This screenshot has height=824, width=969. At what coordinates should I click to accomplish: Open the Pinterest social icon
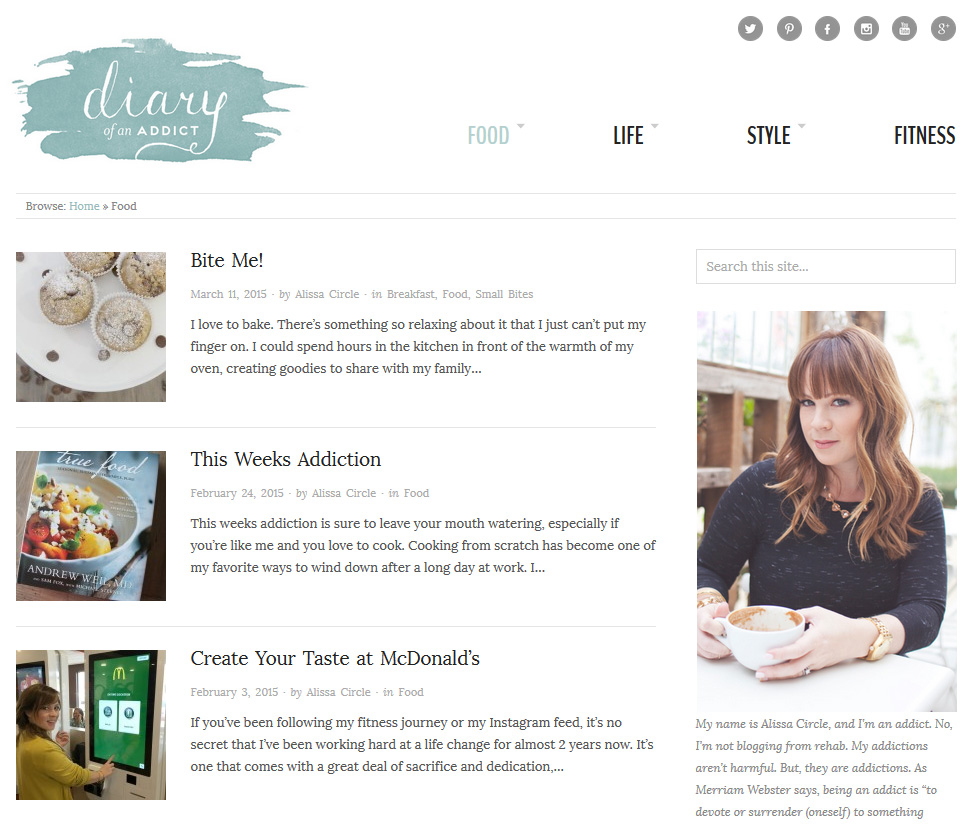pos(789,28)
